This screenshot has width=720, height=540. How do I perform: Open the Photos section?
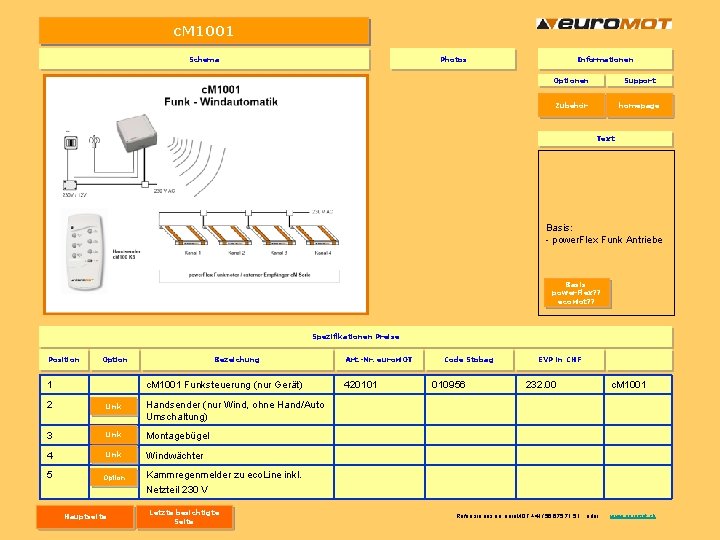click(x=453, y=59)
